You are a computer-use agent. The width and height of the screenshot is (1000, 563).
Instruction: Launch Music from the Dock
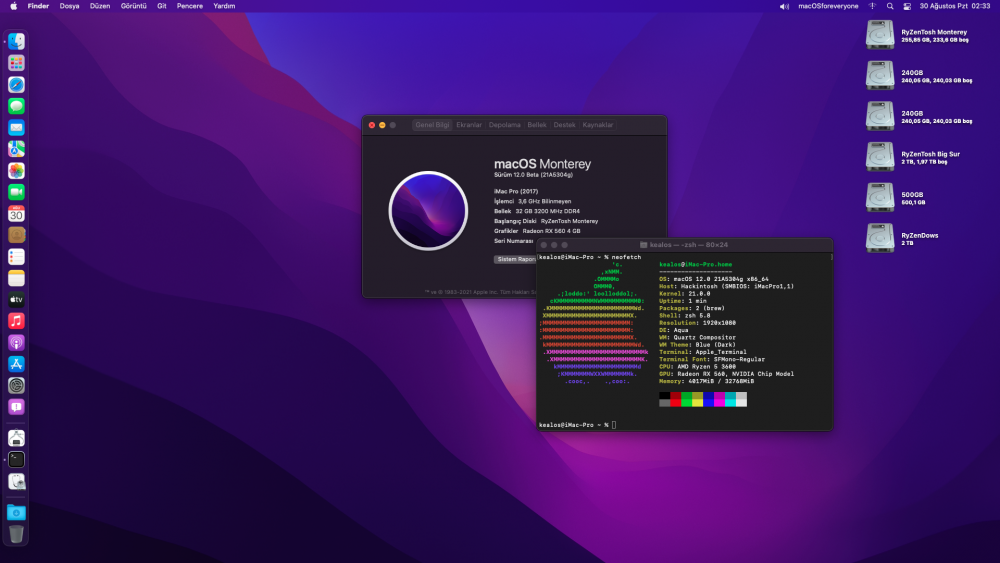pos(17,321)
